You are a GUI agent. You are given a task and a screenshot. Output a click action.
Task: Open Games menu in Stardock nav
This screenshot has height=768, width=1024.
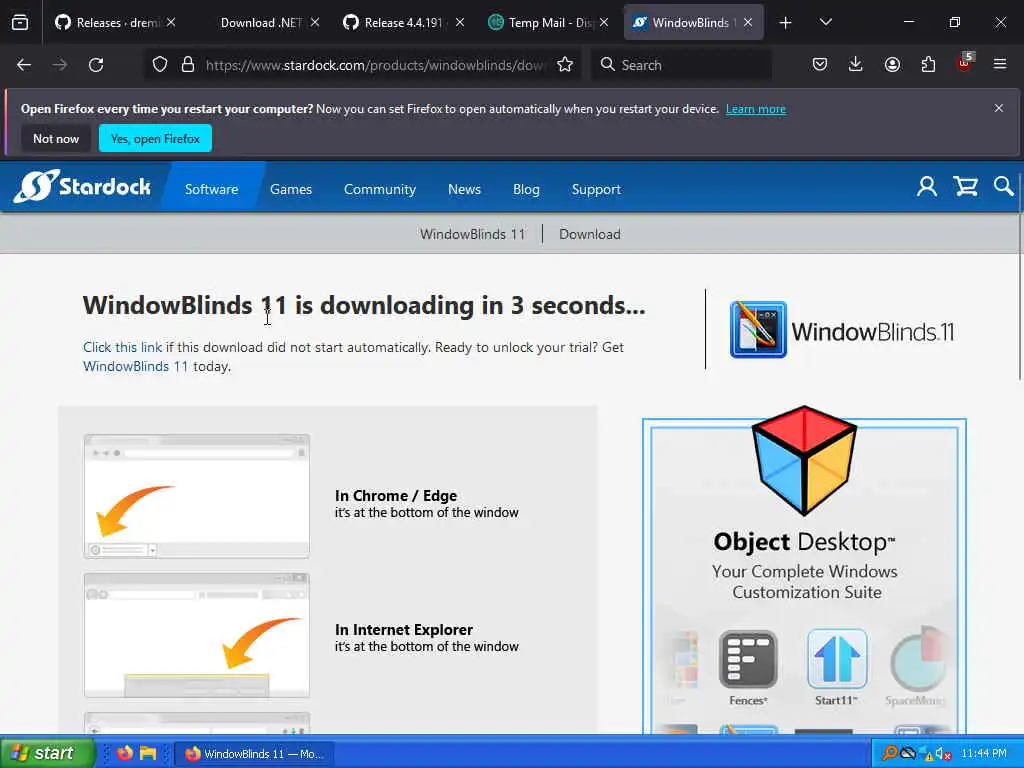pyautogui.click(x=291, y=189)
